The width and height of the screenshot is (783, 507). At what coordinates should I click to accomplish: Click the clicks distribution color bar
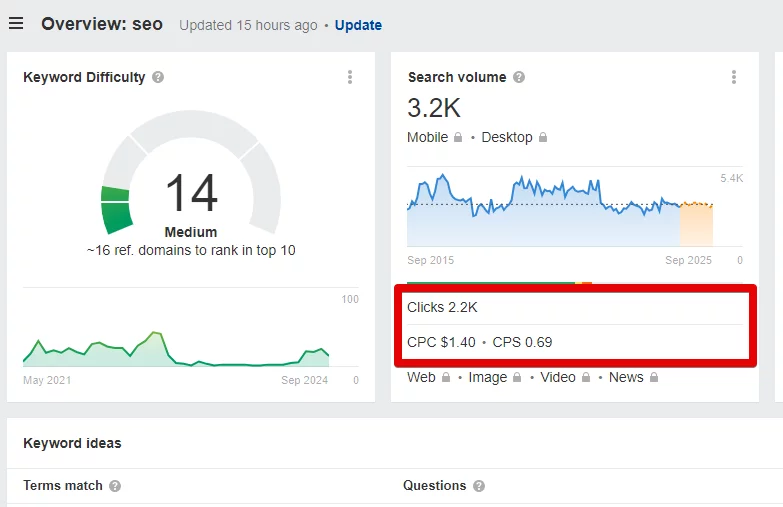(x=499, y=283)
